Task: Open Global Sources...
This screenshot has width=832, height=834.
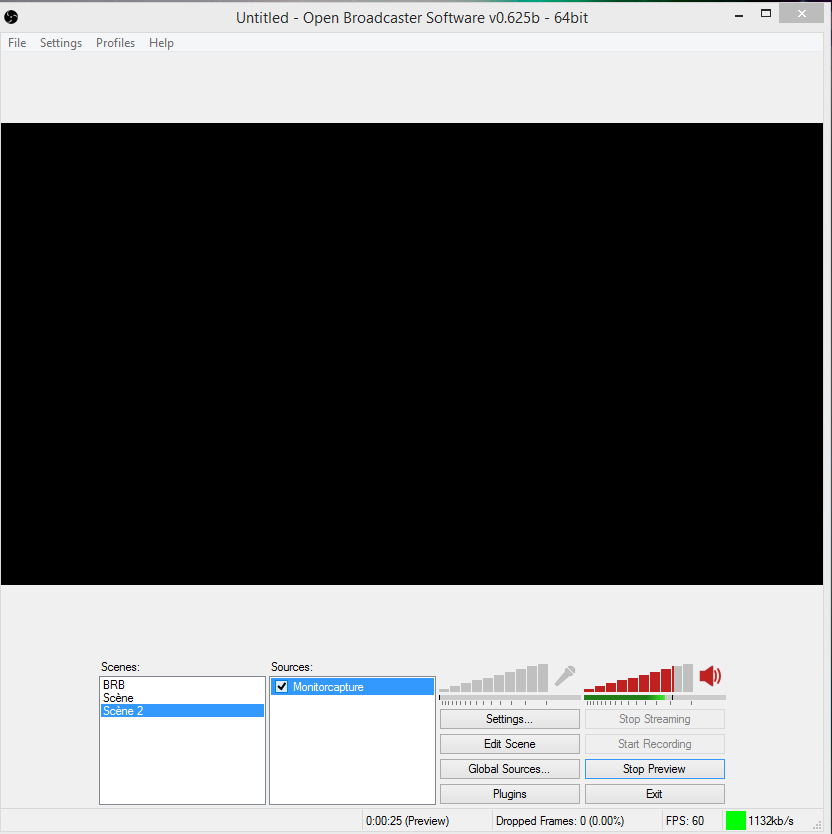Action: pos(510,769)
